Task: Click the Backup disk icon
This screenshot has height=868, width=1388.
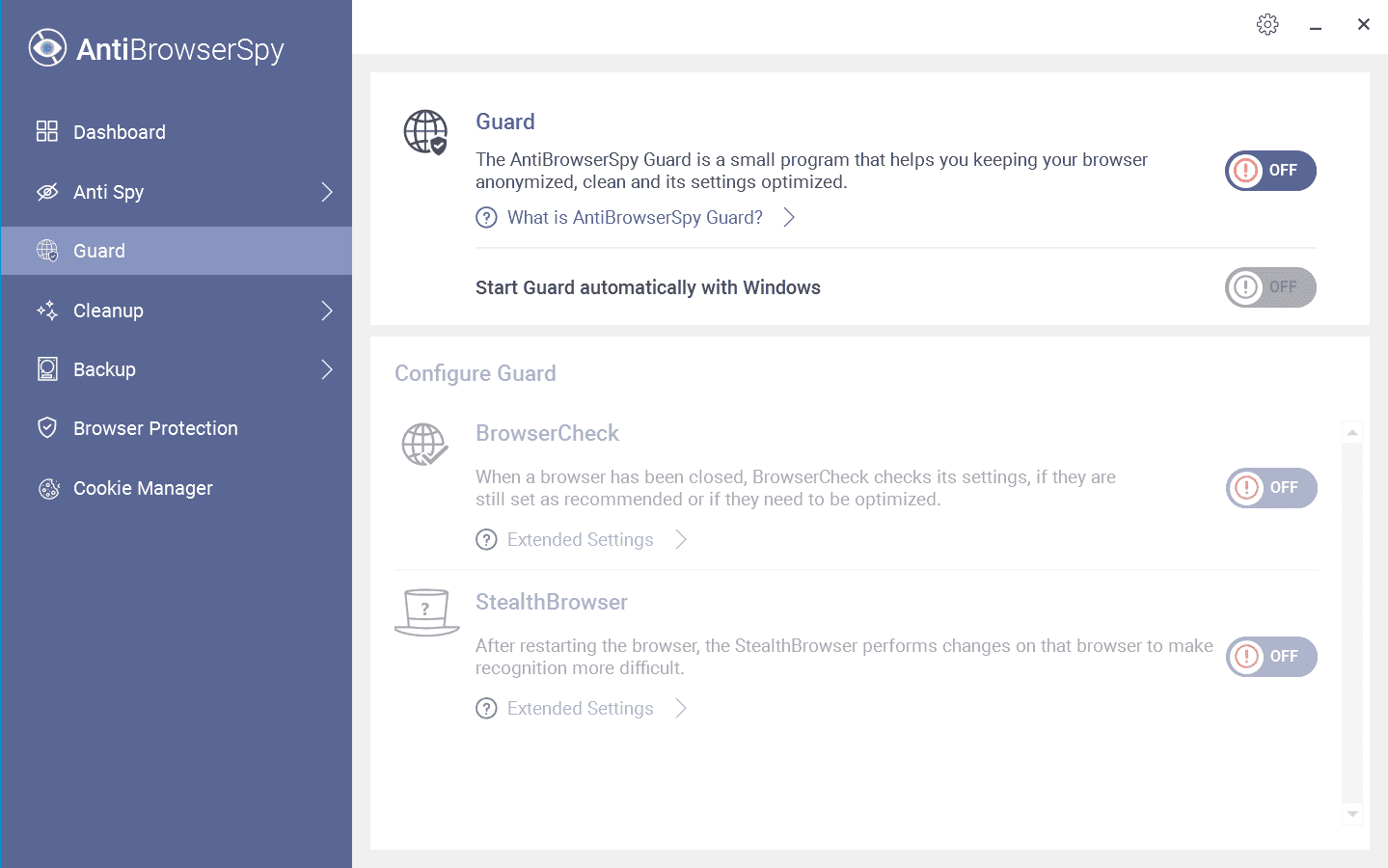Action: click(x=46, y=369)
